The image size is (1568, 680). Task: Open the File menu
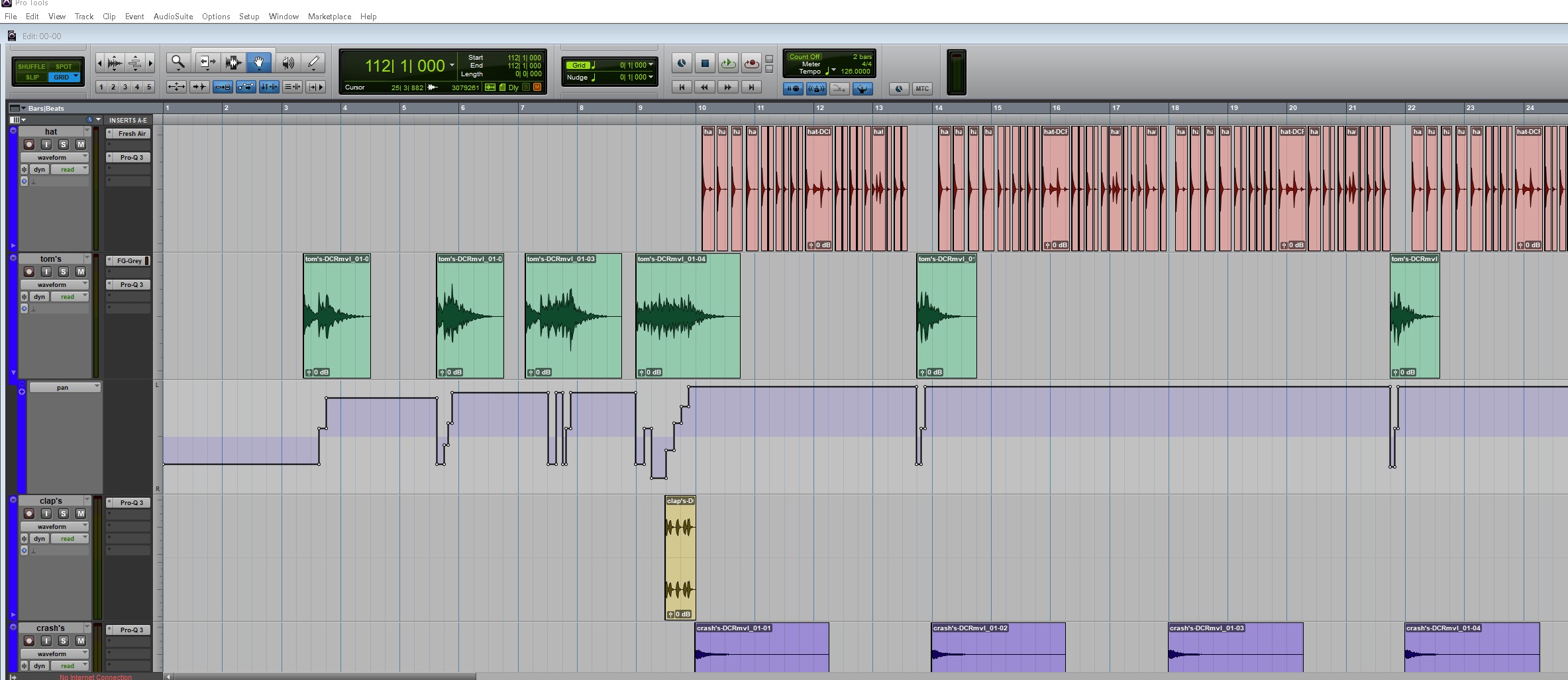coord(11,16)
